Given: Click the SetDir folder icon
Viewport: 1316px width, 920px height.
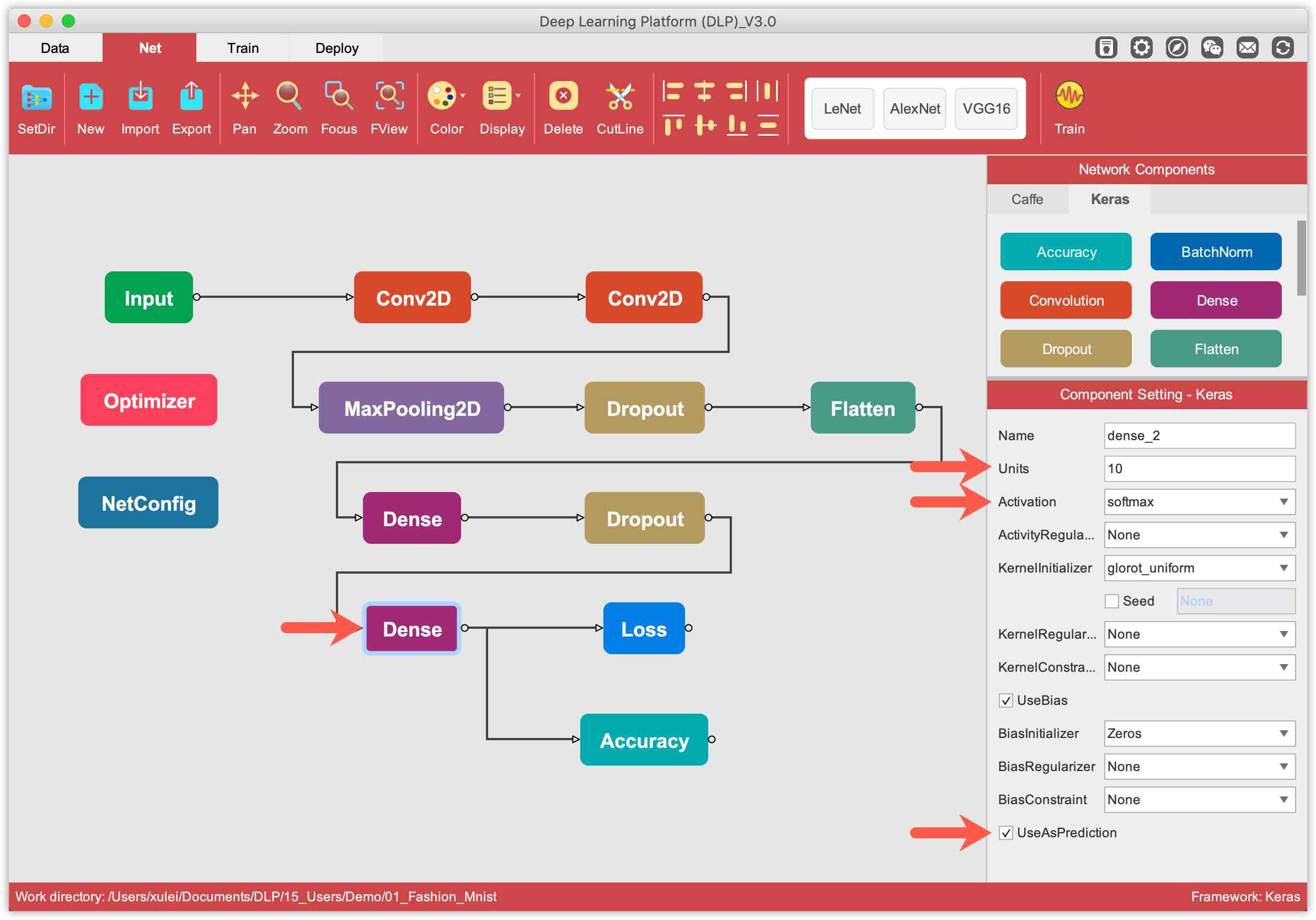Looking at the screenshot, I should point(36,97).
